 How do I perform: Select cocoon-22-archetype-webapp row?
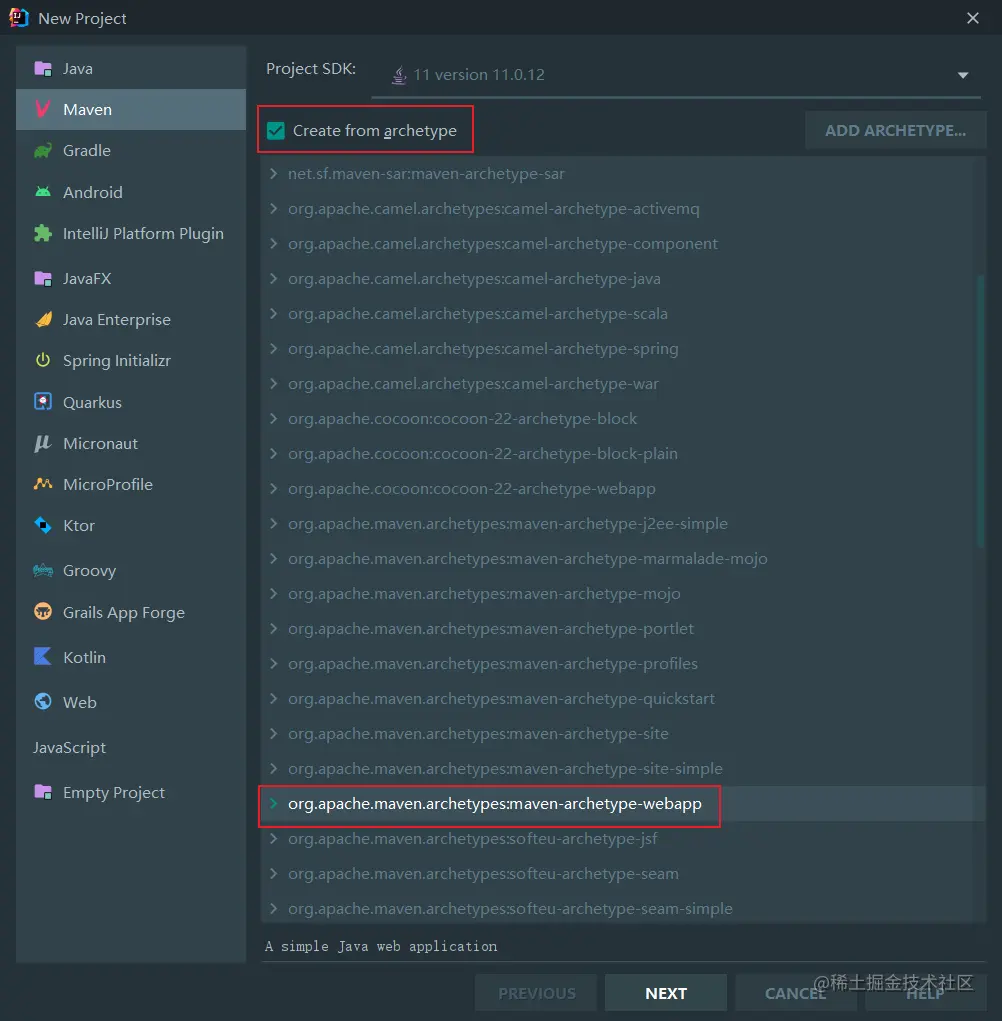(624, 488)
